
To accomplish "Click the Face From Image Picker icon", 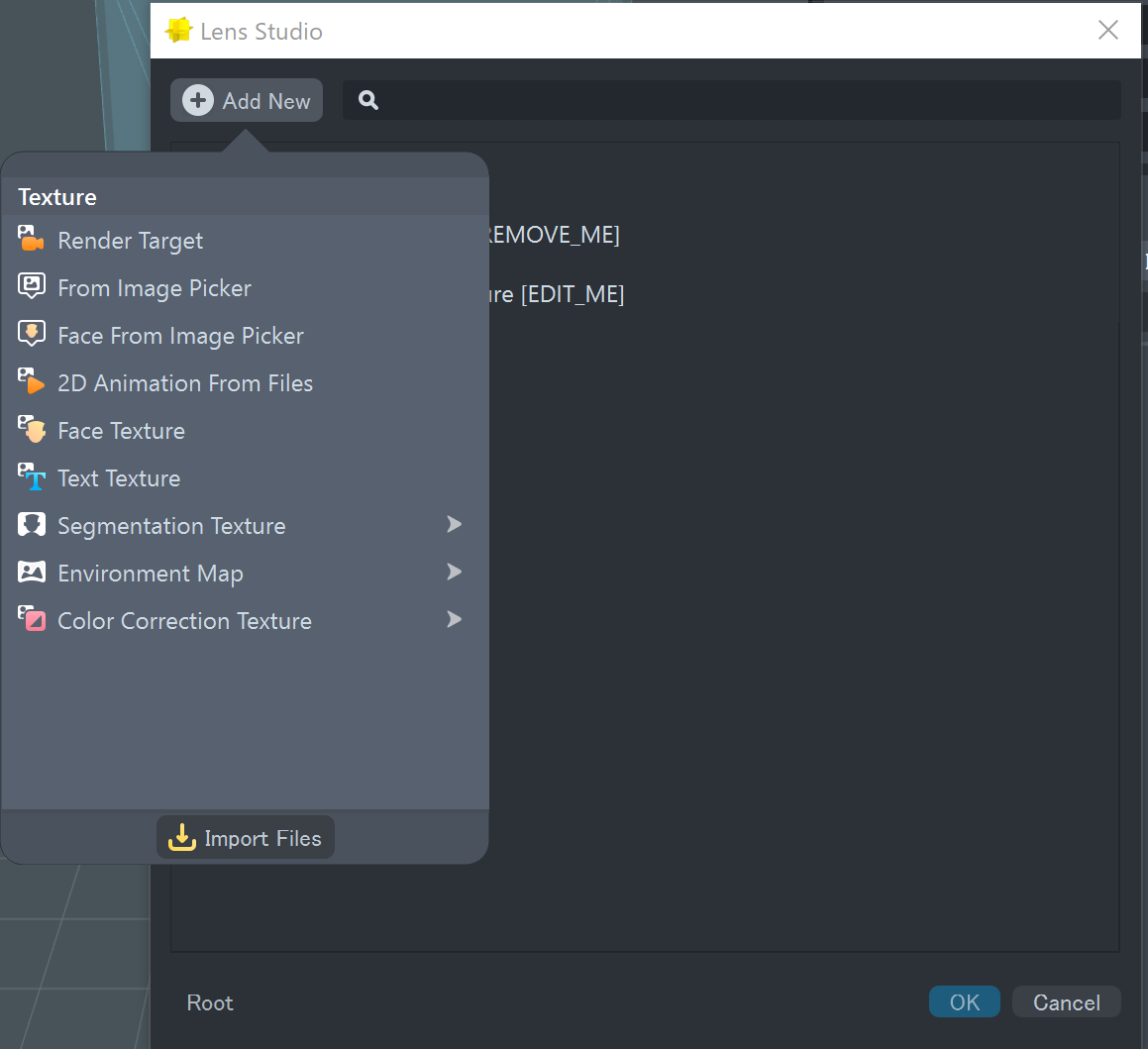I will [31, 334].
